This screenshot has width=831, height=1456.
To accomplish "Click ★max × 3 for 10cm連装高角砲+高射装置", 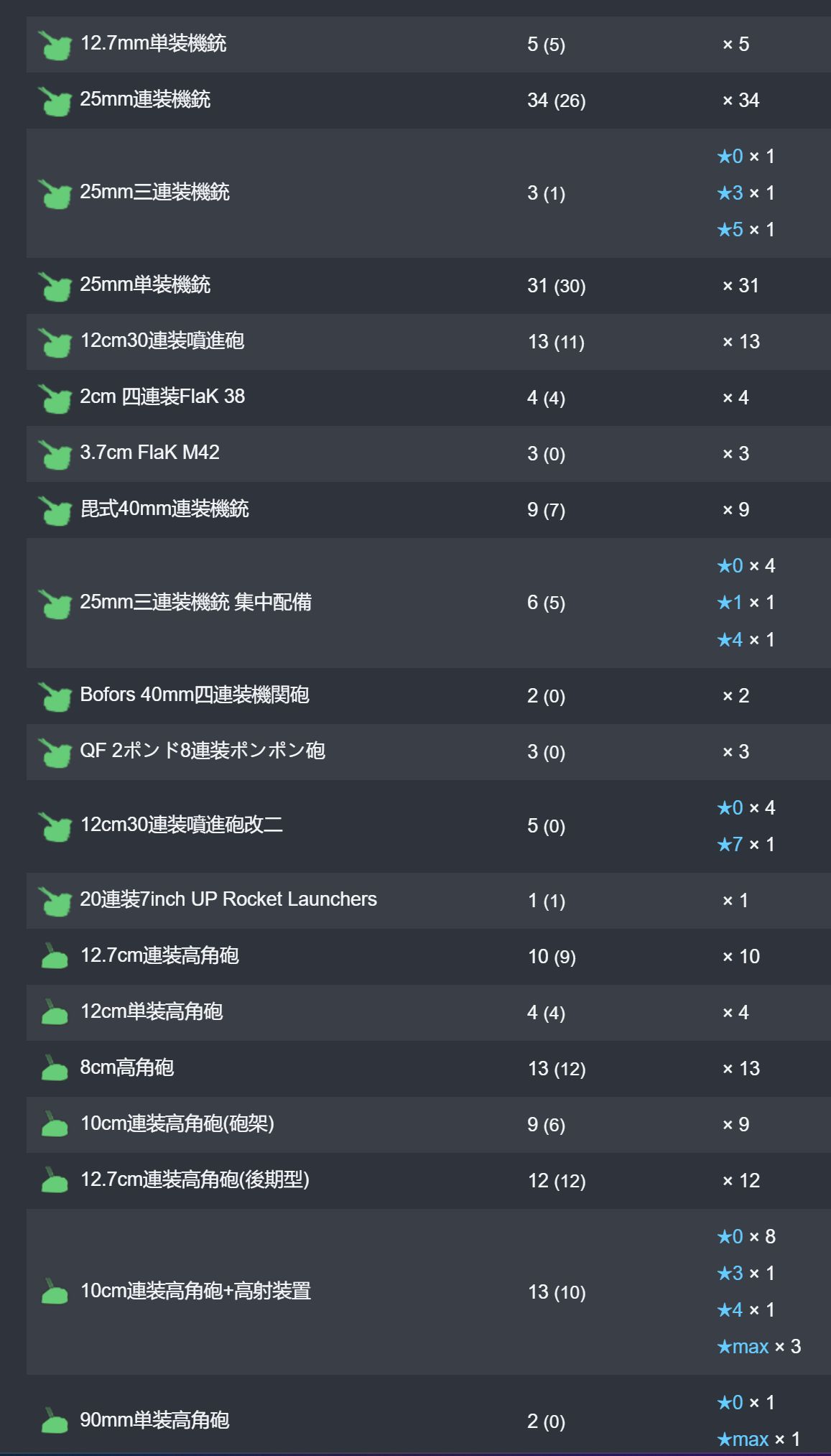I will click(758, 1347).
